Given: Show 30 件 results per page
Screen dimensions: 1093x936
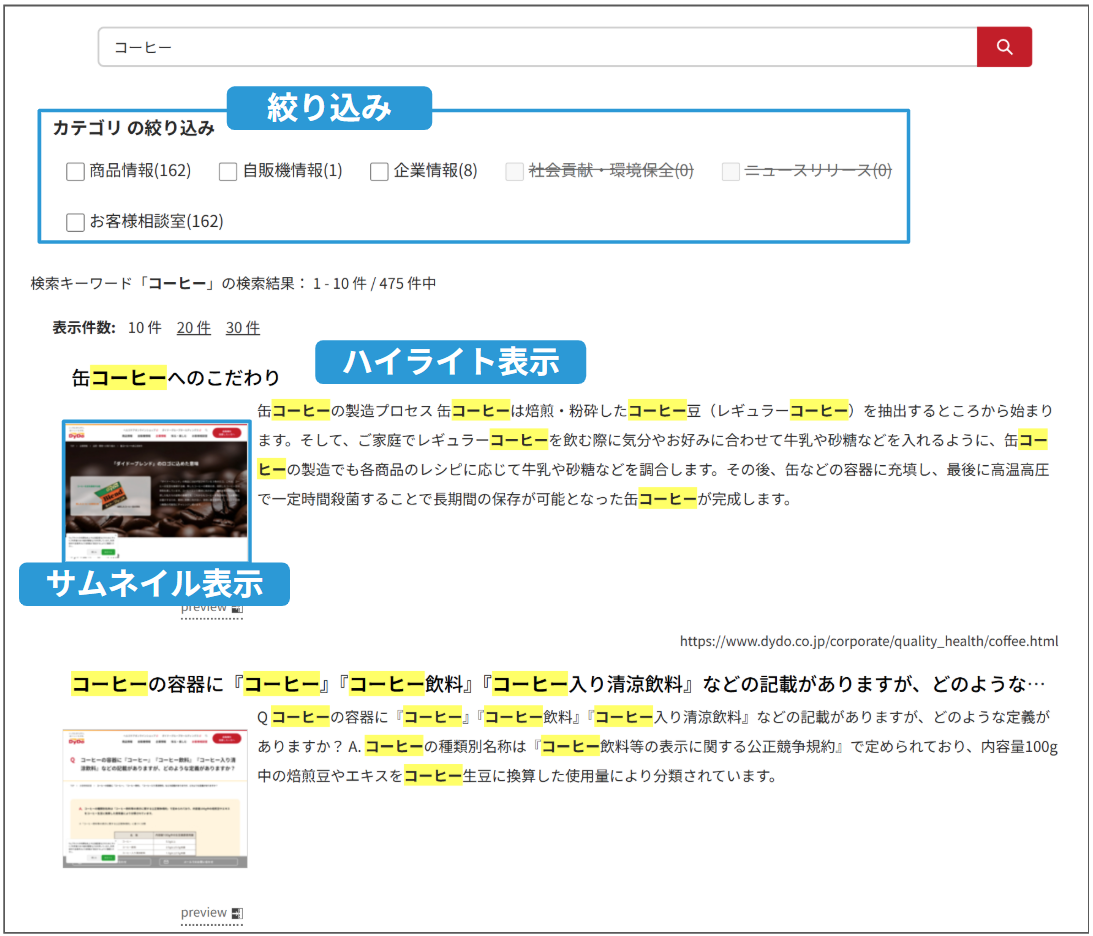Looking at the screenshot, I should (243, 328).
